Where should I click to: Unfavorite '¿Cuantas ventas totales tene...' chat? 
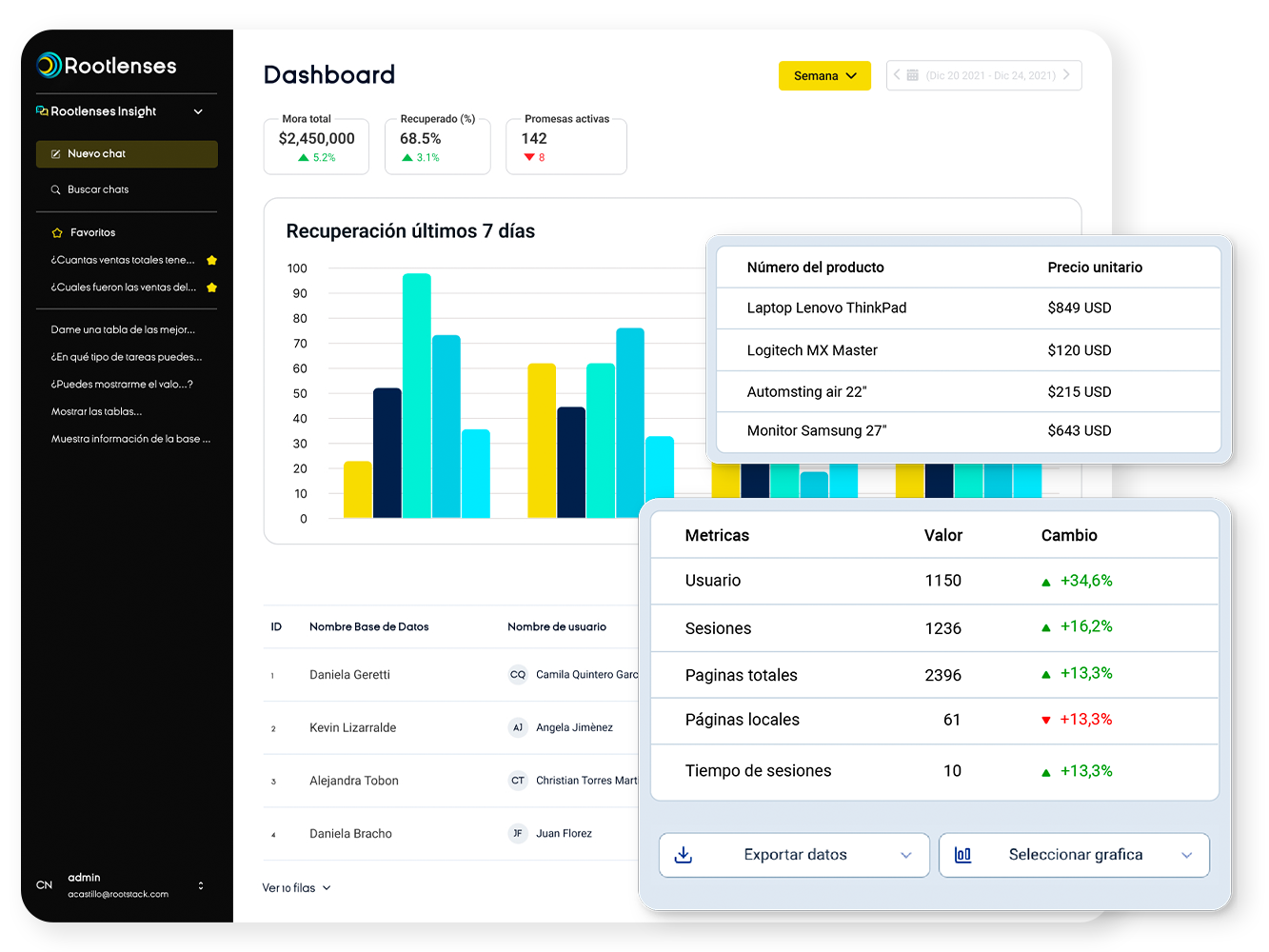click(210, 260)
